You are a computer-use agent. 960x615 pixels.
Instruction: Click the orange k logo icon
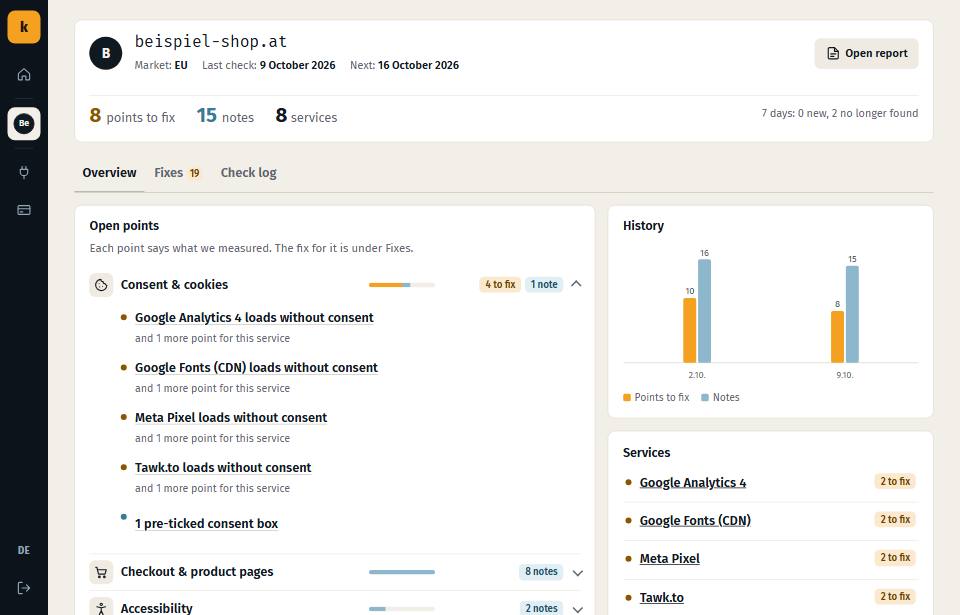click(24, 27)
